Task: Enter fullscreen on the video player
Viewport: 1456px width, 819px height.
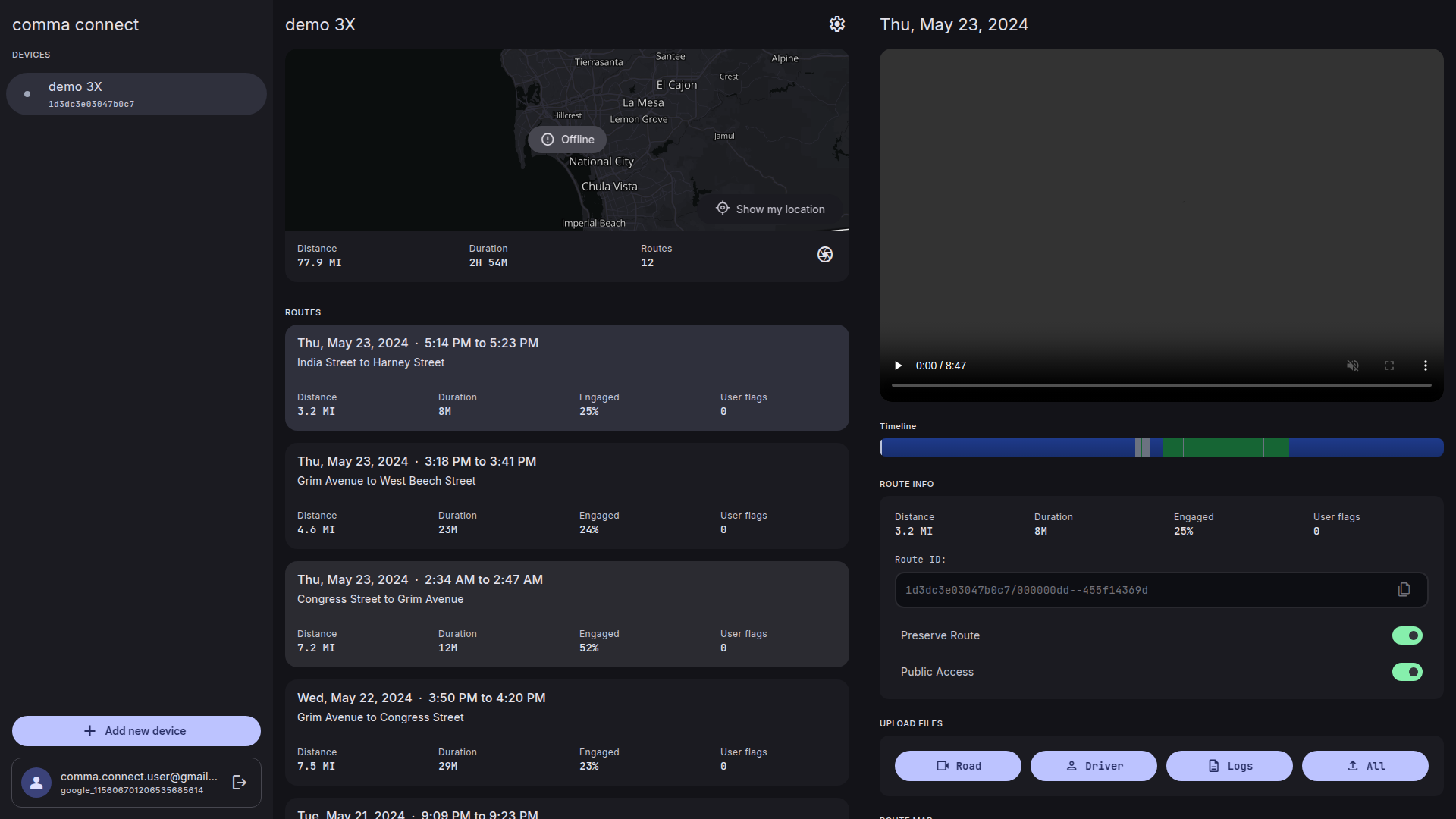Action: [x=1389, y=366]
